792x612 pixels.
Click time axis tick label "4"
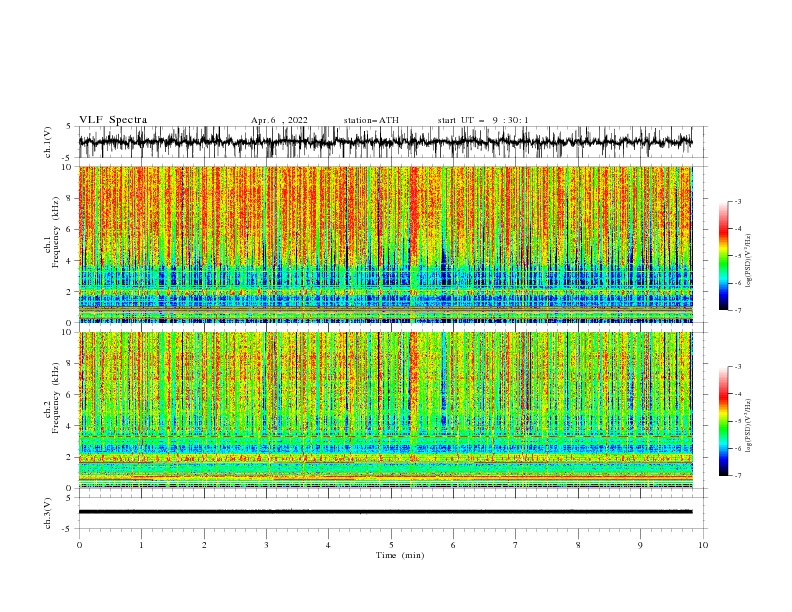click(x=329, y=545)
